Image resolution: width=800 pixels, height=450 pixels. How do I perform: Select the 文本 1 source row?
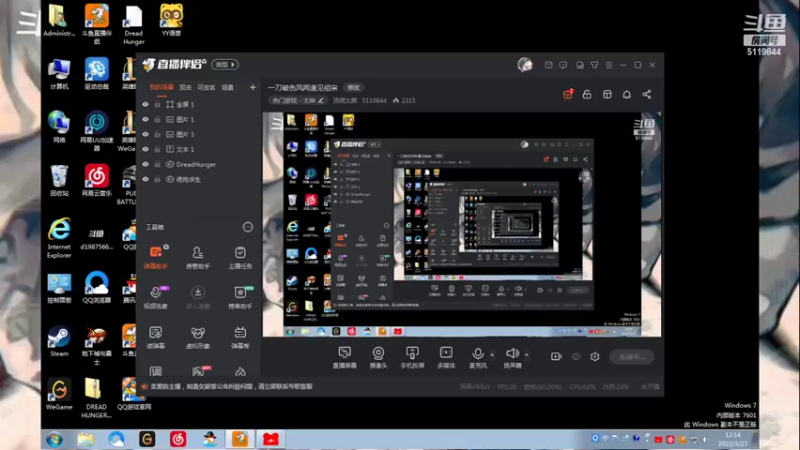click(198, 149)
